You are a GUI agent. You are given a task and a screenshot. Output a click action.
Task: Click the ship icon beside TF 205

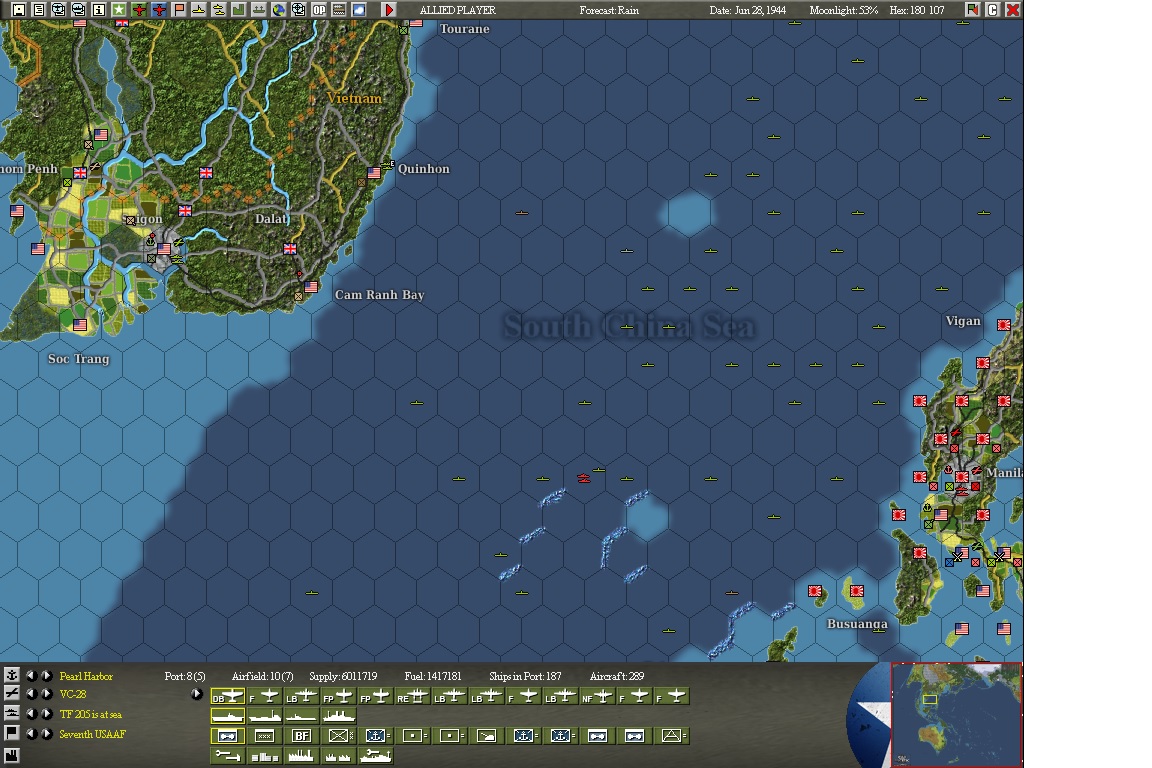pos(12,713)
